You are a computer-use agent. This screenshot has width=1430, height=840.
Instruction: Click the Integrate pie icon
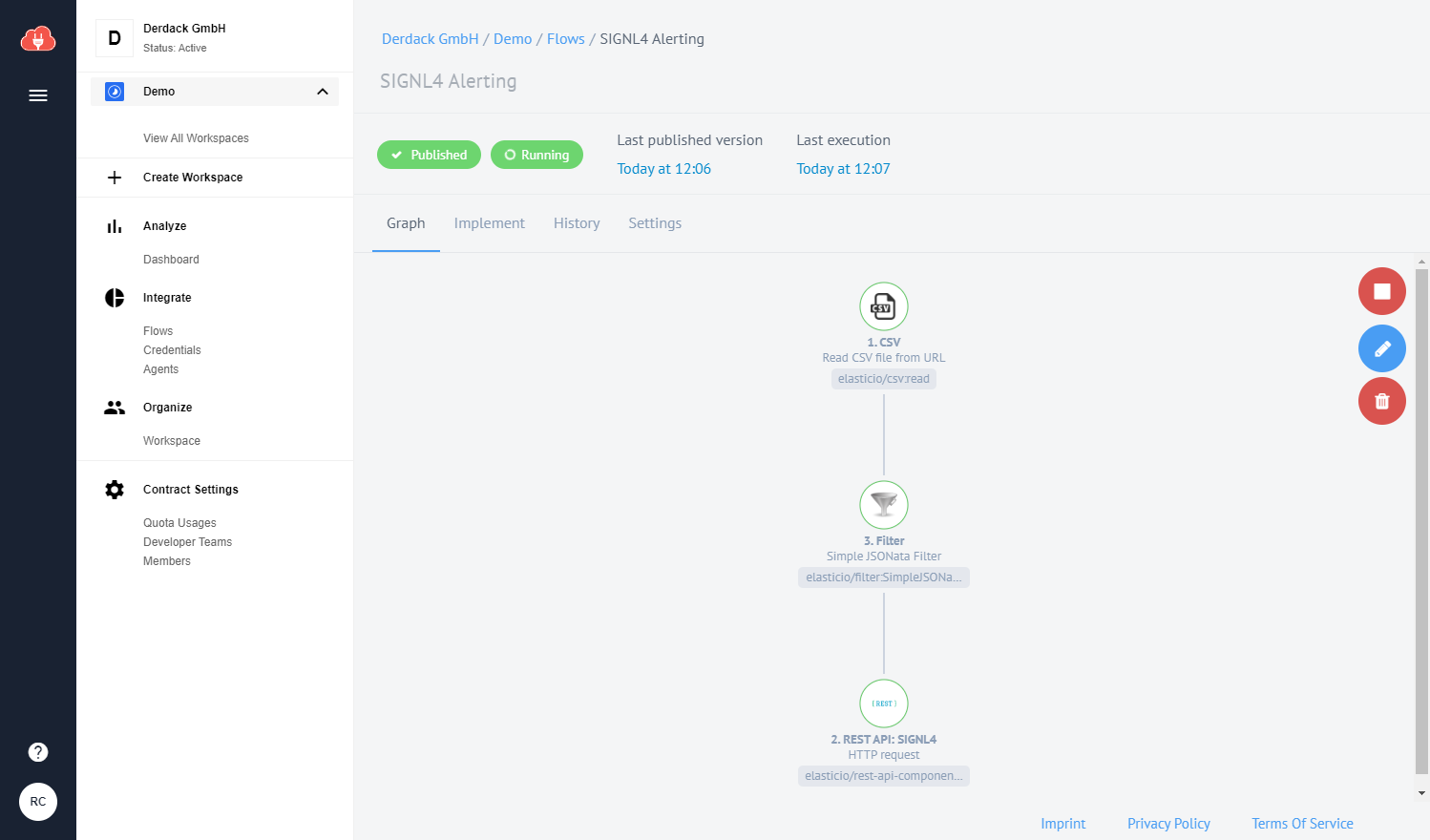pos(115,298)
